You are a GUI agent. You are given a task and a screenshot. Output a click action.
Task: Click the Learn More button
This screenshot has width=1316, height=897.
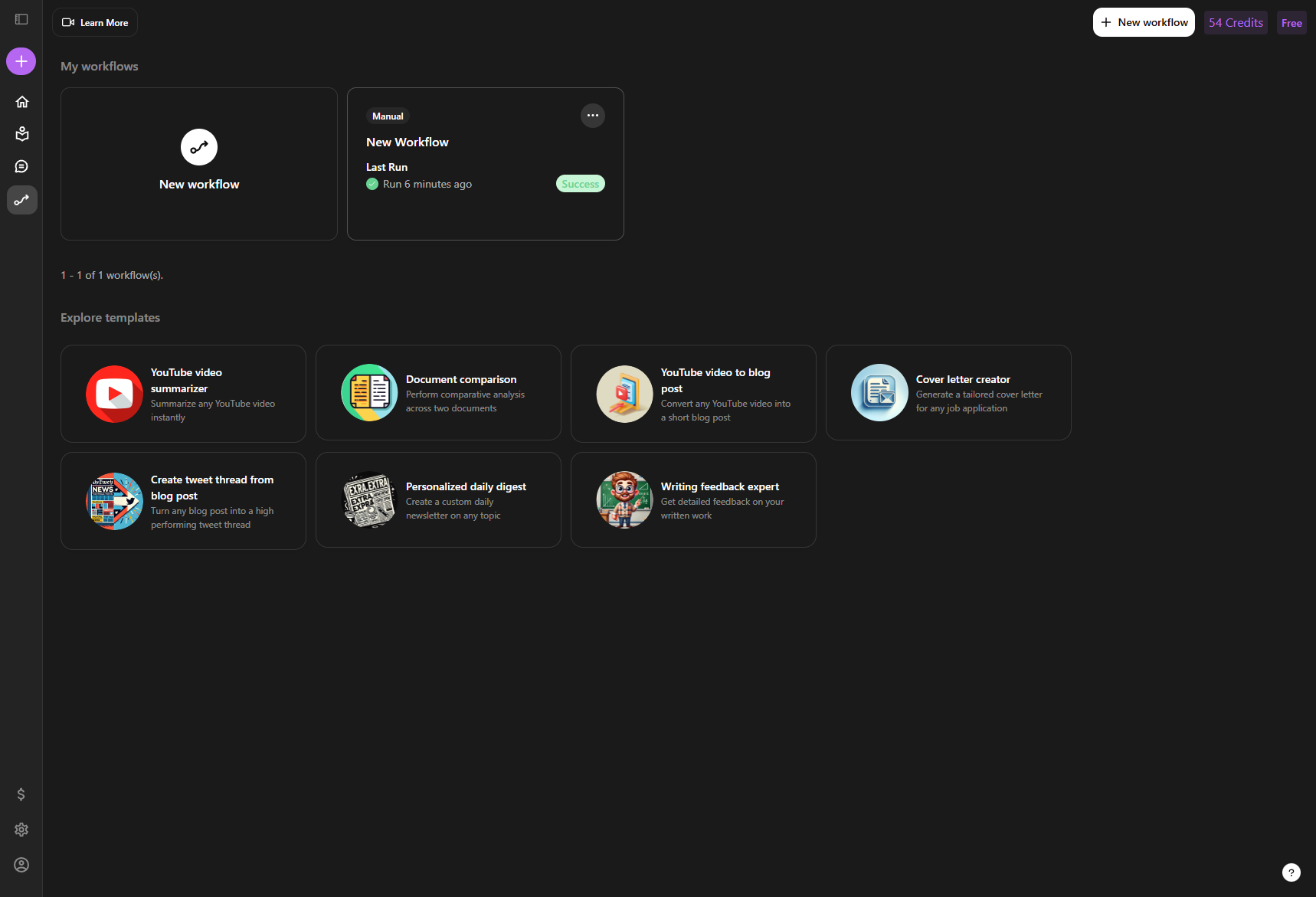95,22
